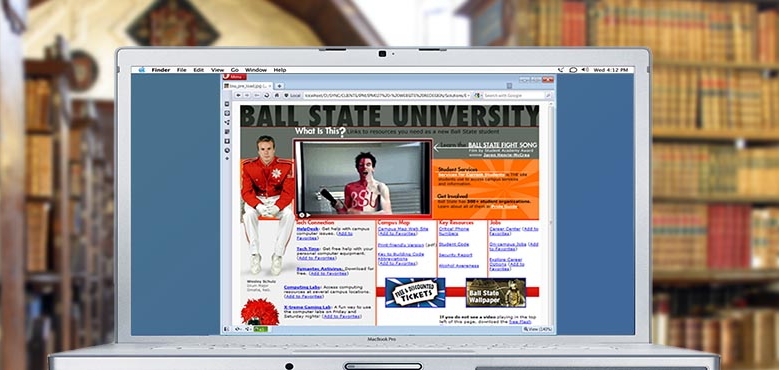
Task: Open the Computing Labs link
Action: 302,287
